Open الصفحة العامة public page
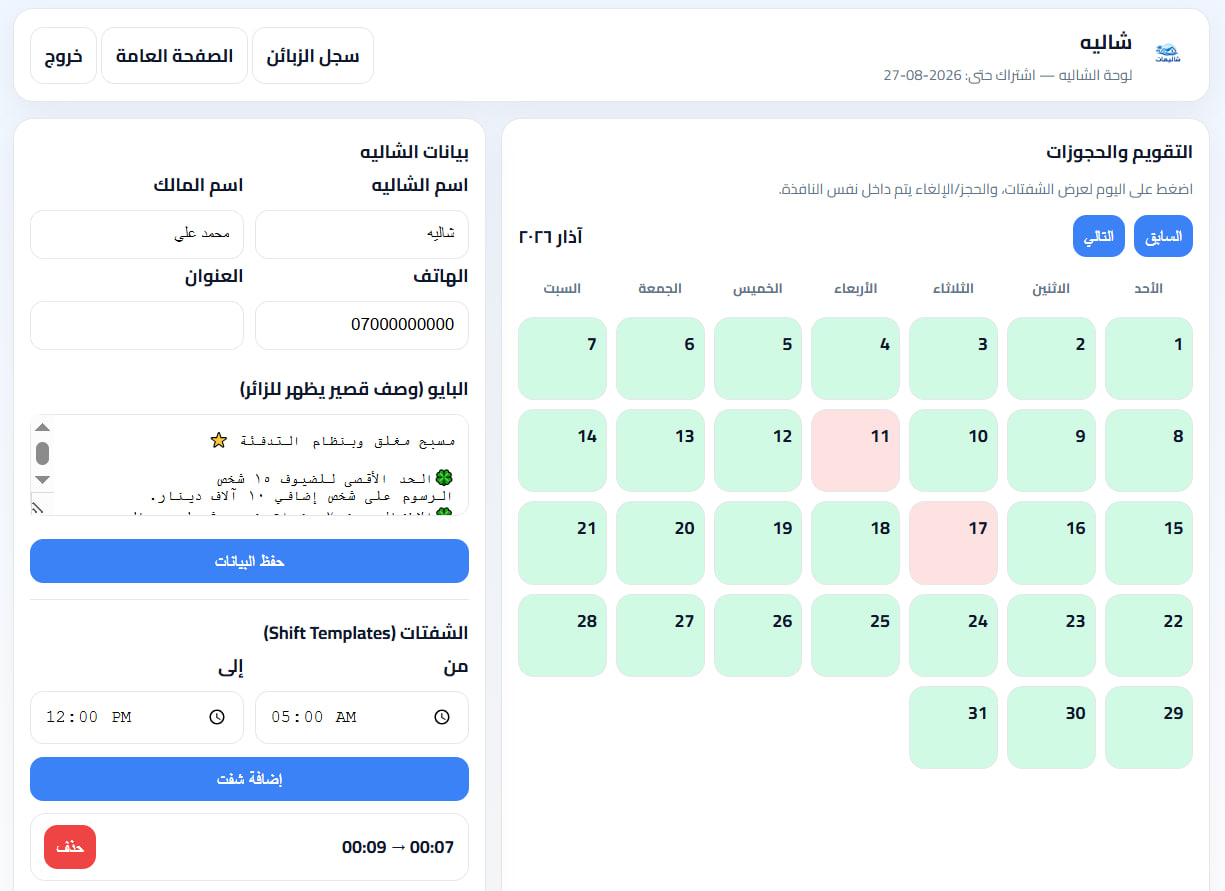This screenshot has height=891, width=1225. [174, 55]
